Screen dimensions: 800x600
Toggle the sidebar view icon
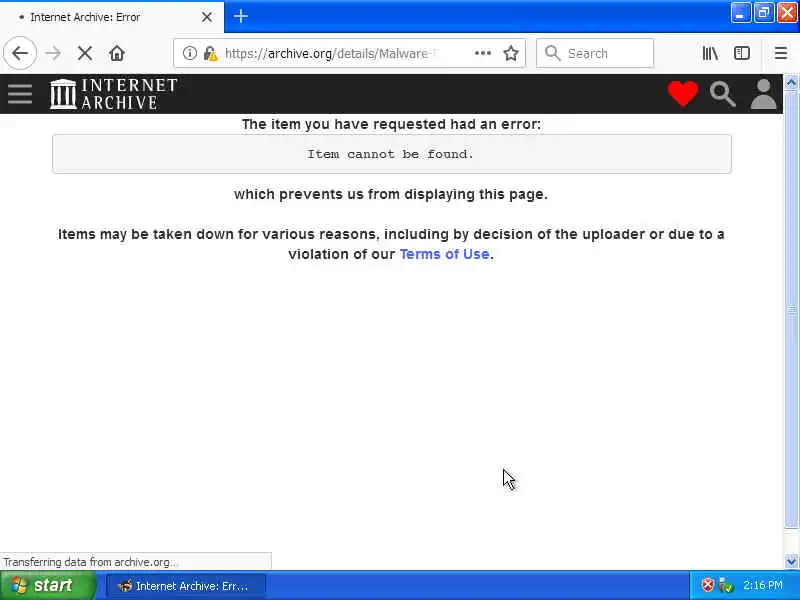coord(742,53)
